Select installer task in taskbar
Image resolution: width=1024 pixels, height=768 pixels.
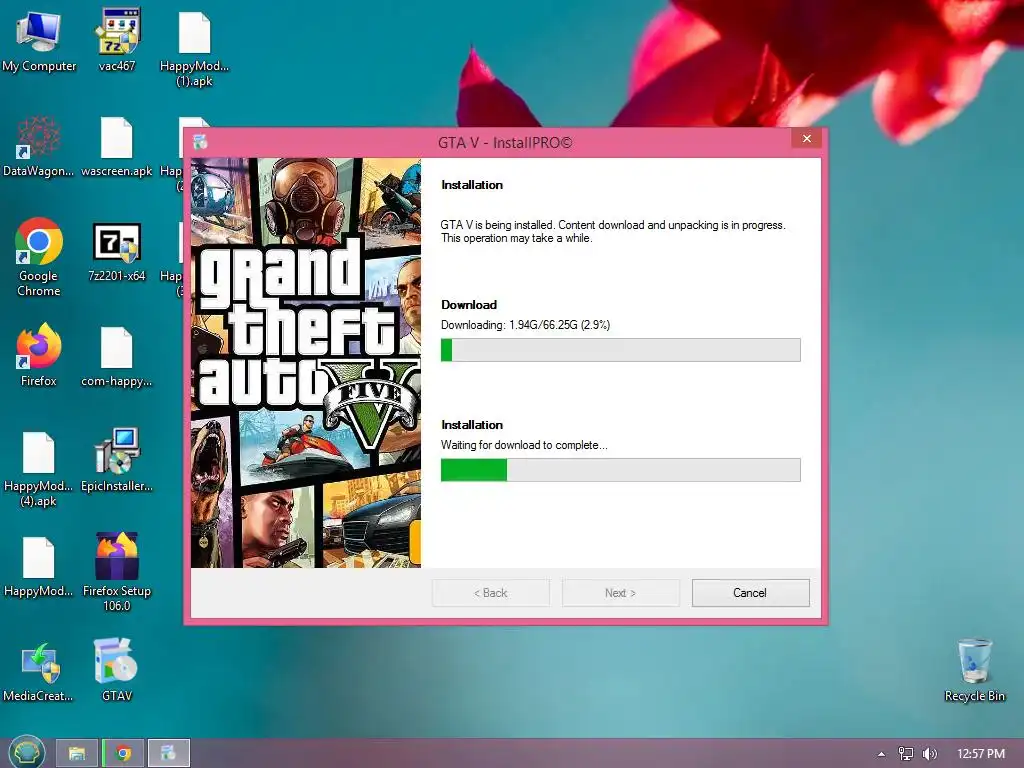[168, 753]
